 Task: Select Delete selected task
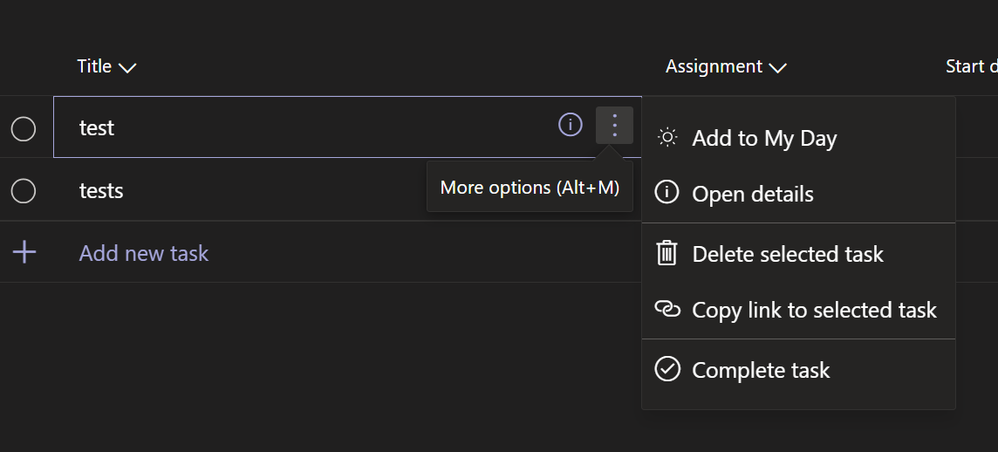point(787,254)
